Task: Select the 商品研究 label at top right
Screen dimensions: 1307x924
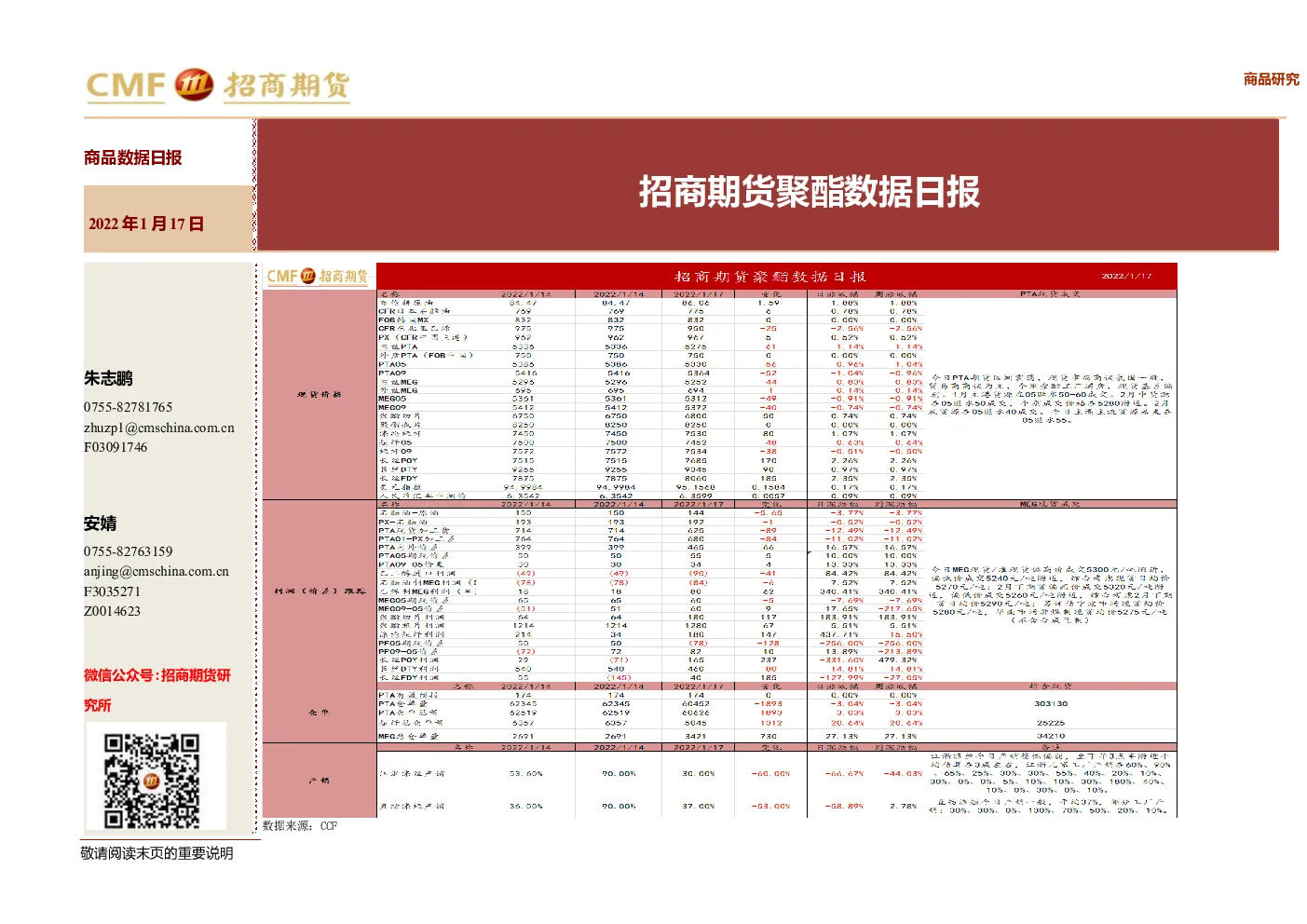Action: (1271, 79)
